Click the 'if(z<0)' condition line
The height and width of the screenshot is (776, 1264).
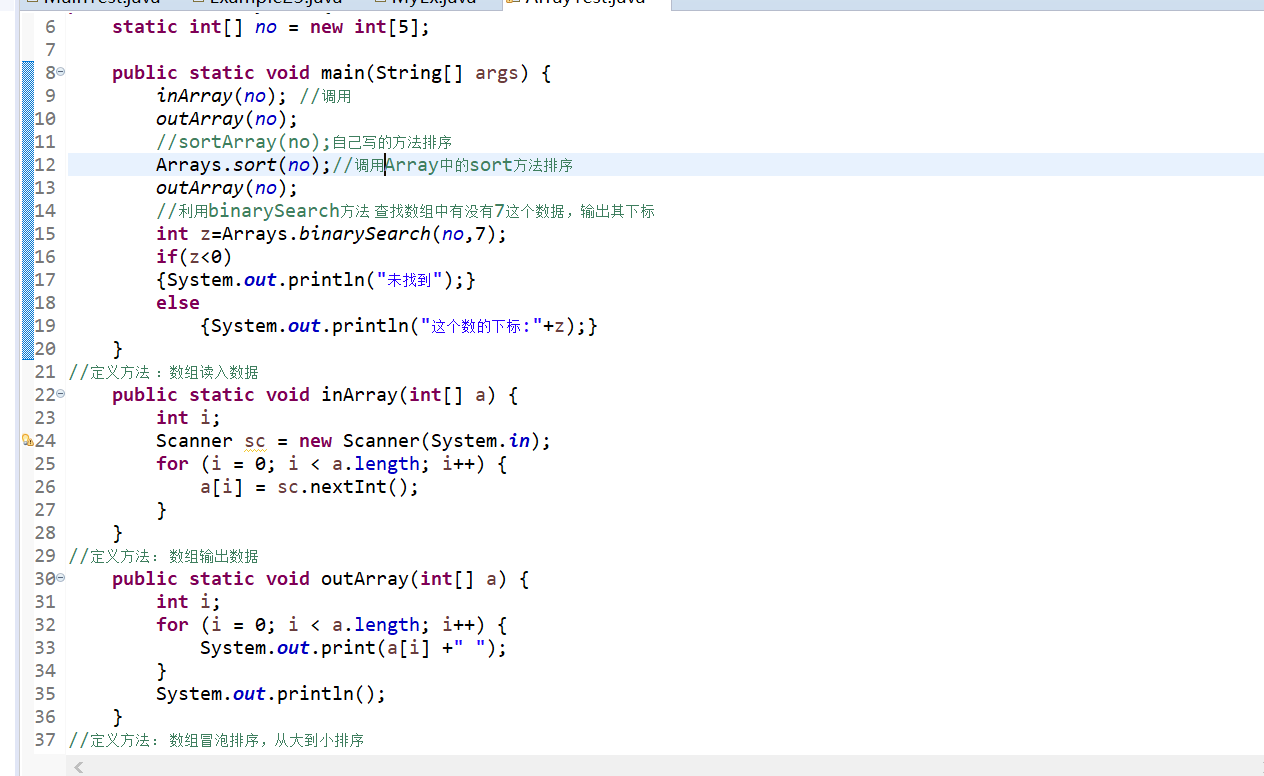194,257
